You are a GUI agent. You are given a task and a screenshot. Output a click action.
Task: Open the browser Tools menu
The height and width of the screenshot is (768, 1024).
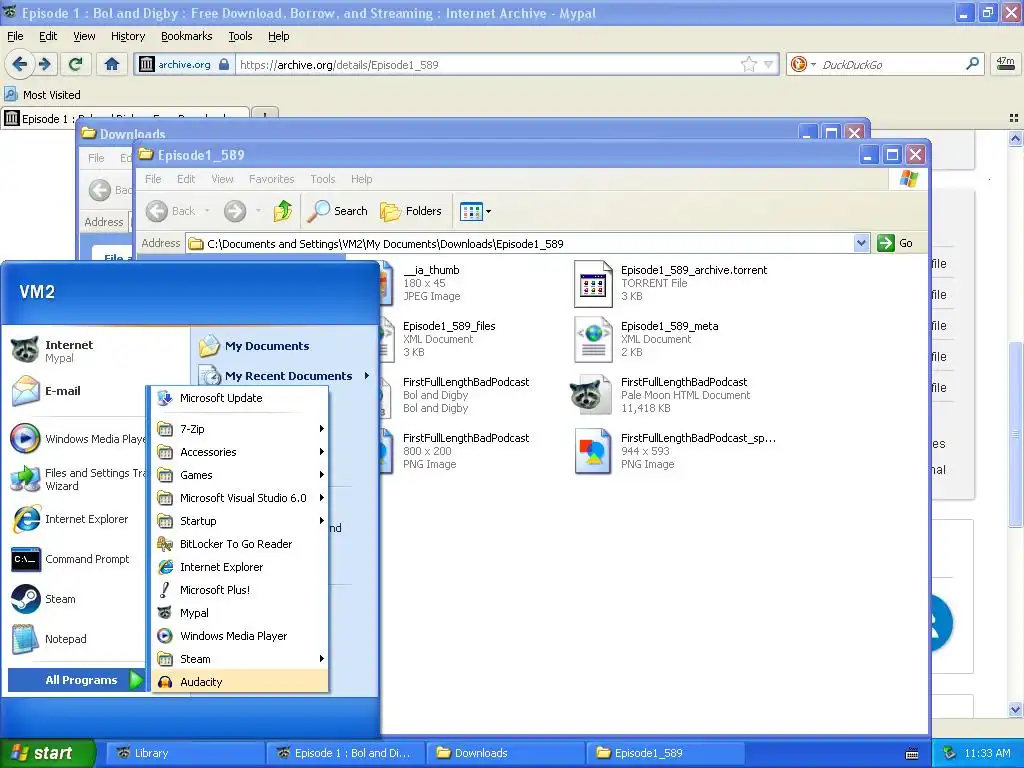click(240, 36)
